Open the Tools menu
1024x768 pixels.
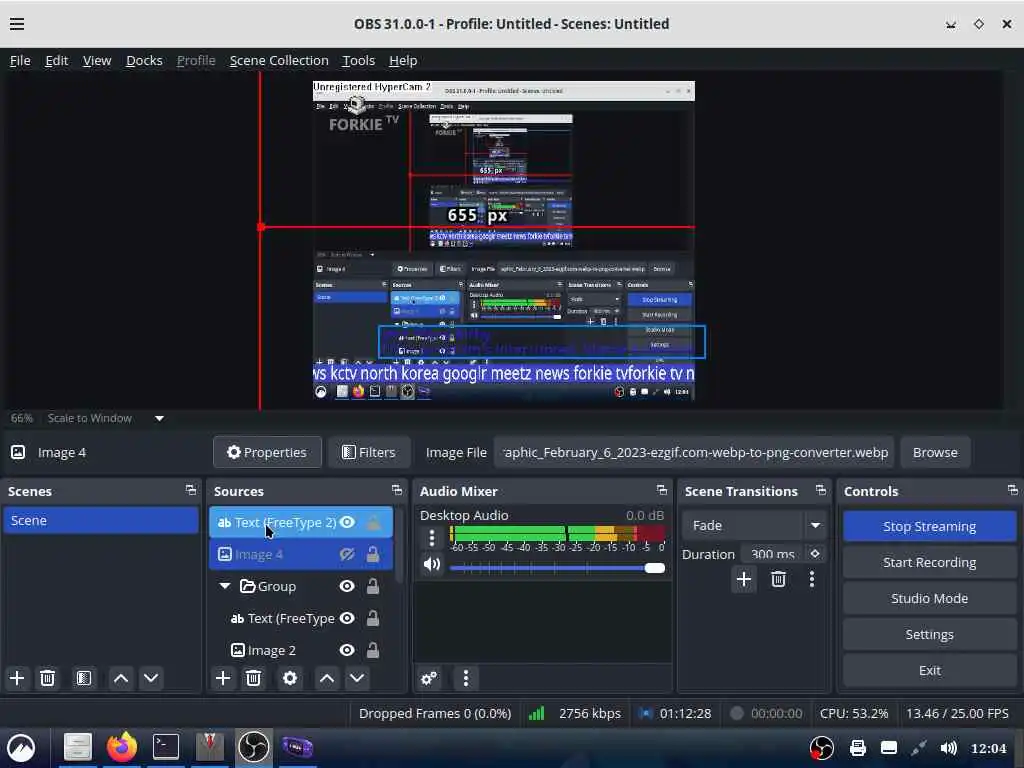coord(359,61)
